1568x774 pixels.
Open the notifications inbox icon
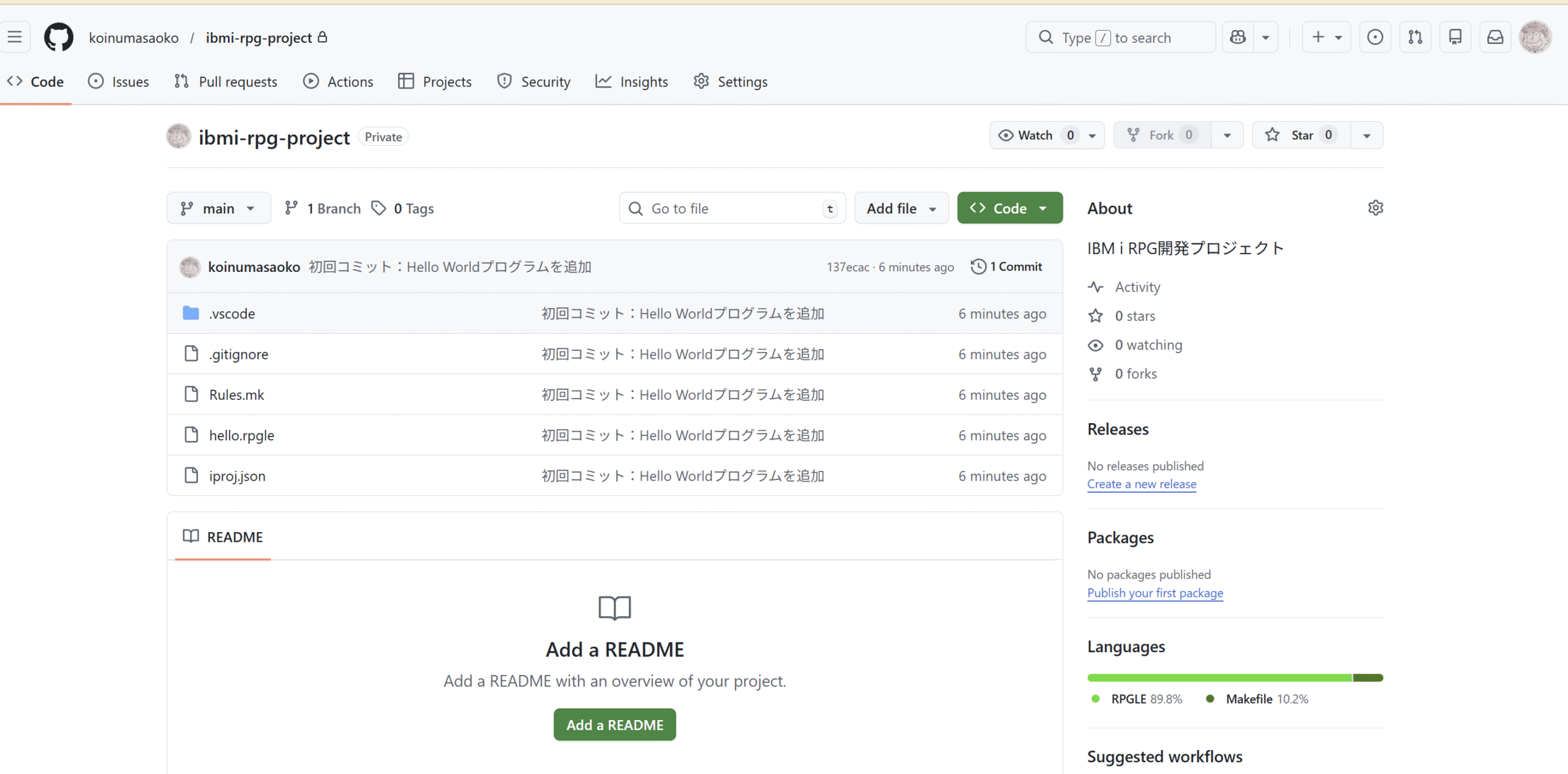coord(1495,37)
